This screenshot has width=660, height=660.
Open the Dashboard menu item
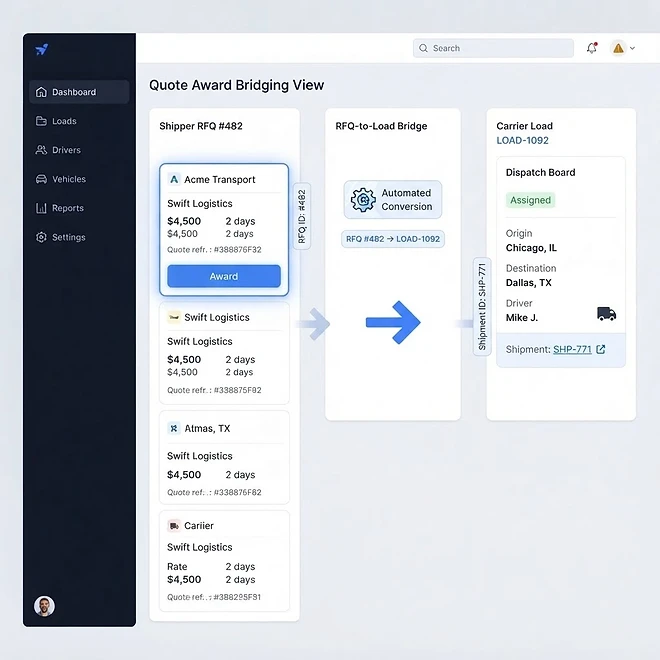tap(79, 92)
